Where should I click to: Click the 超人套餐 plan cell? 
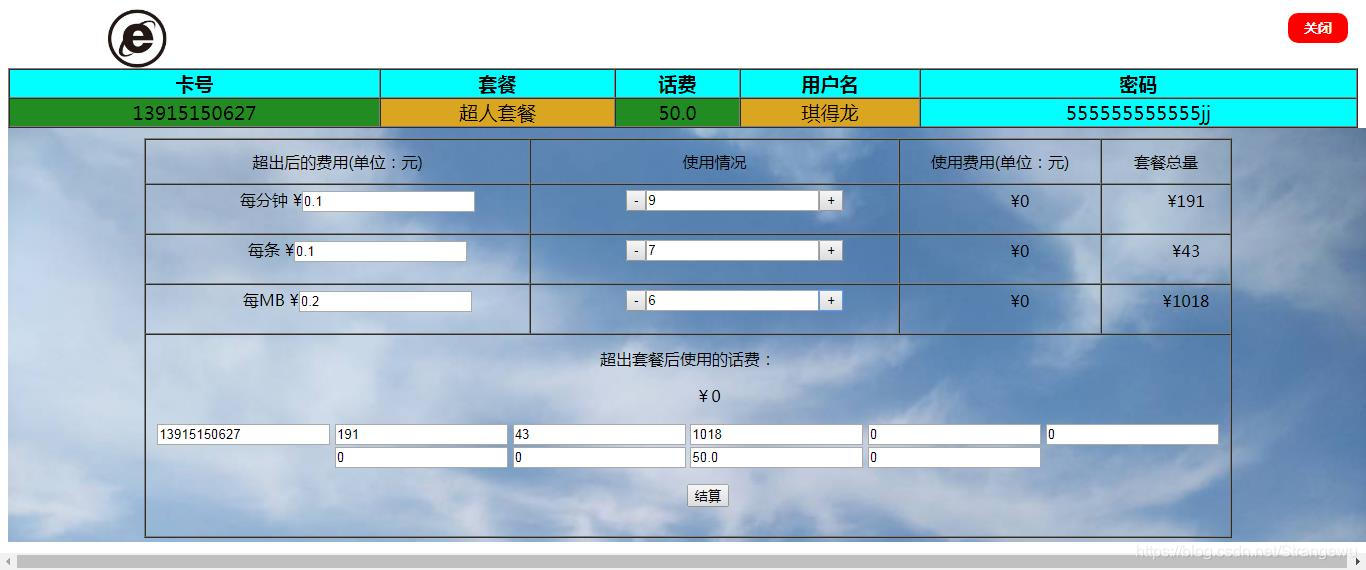[497, 113]
